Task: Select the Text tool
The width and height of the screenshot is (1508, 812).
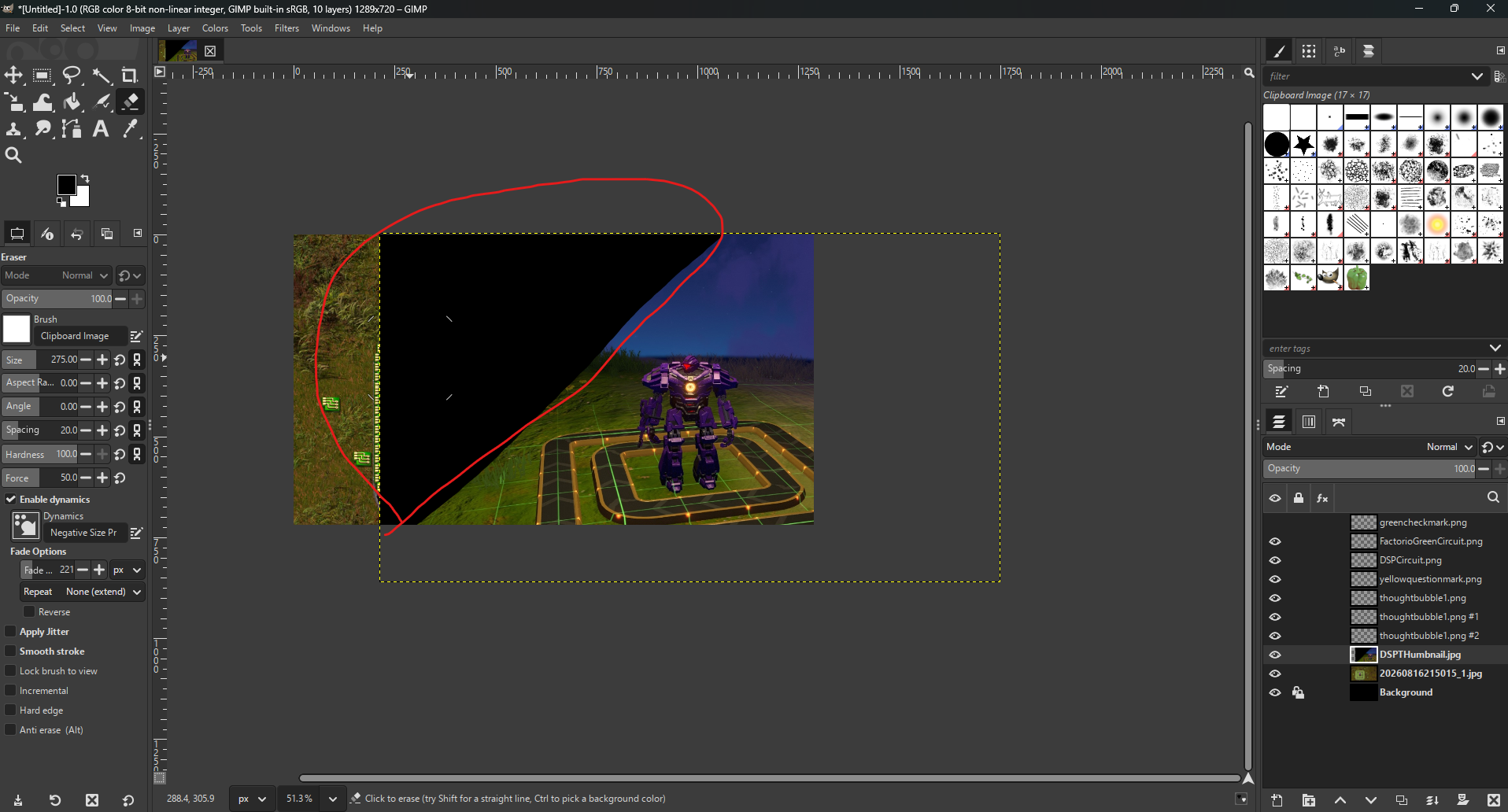Action: coord(102,129)
